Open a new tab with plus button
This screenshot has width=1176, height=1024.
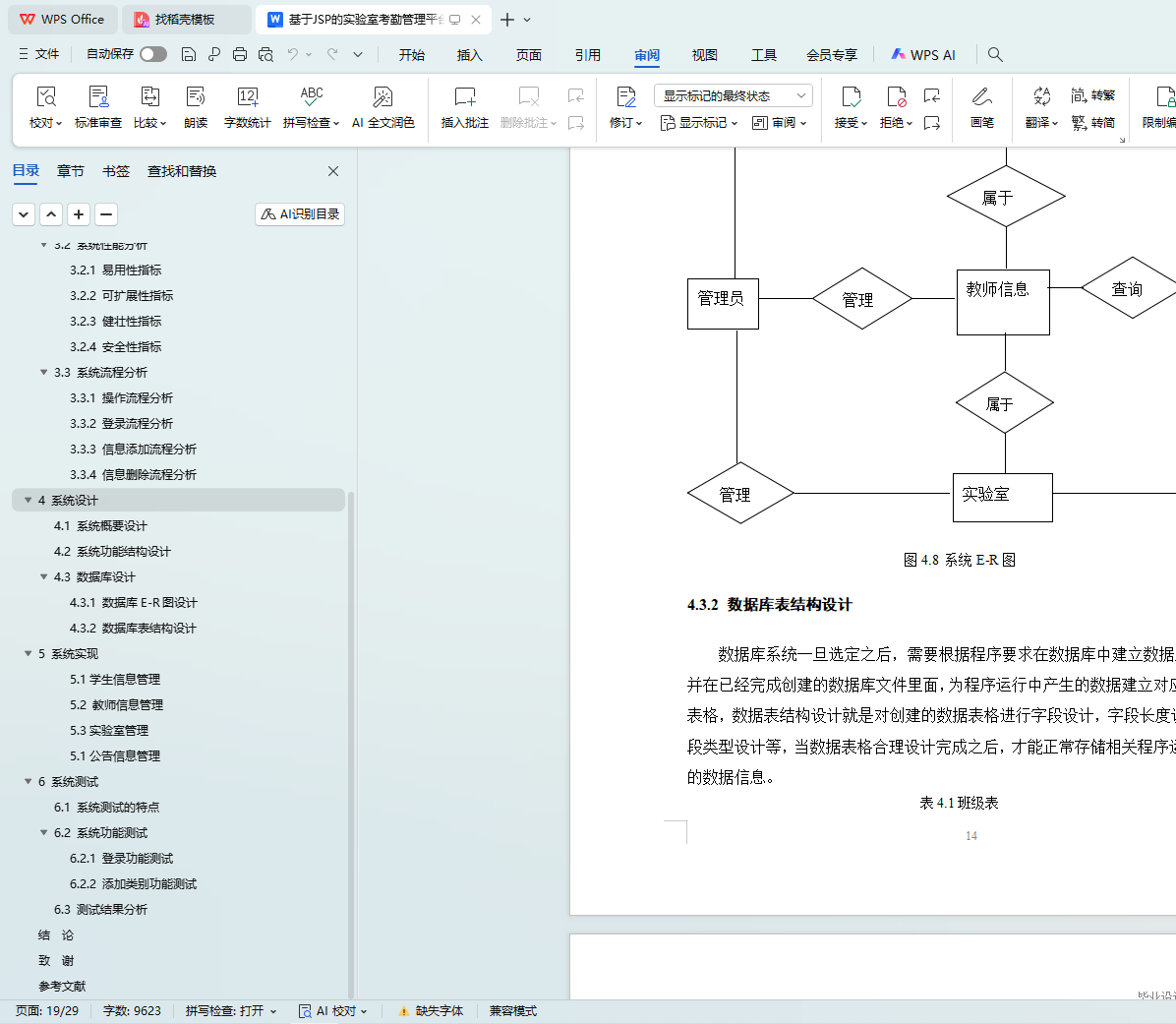coord(507,20)
